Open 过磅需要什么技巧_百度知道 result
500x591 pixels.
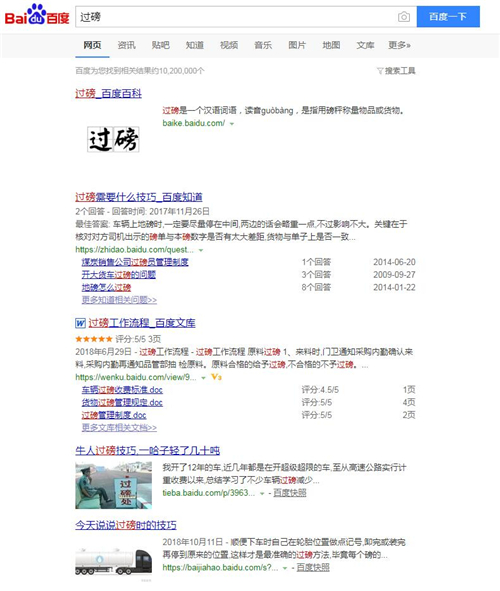[139, 197]
